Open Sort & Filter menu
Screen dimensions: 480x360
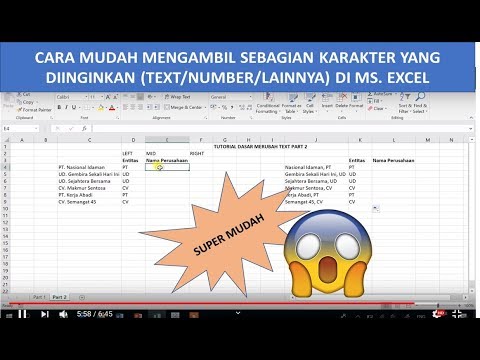(x=405, y=103)
